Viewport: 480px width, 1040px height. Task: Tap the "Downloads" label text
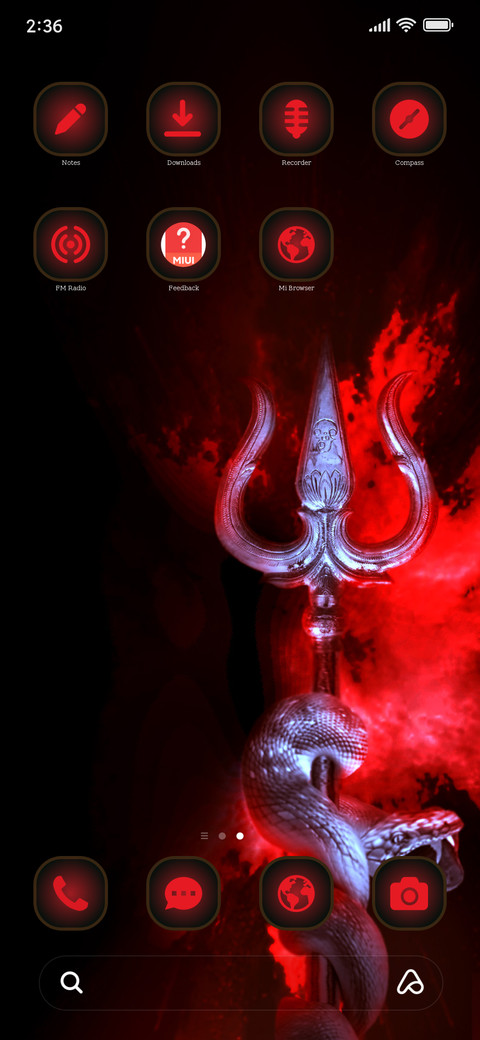(184, 162)
